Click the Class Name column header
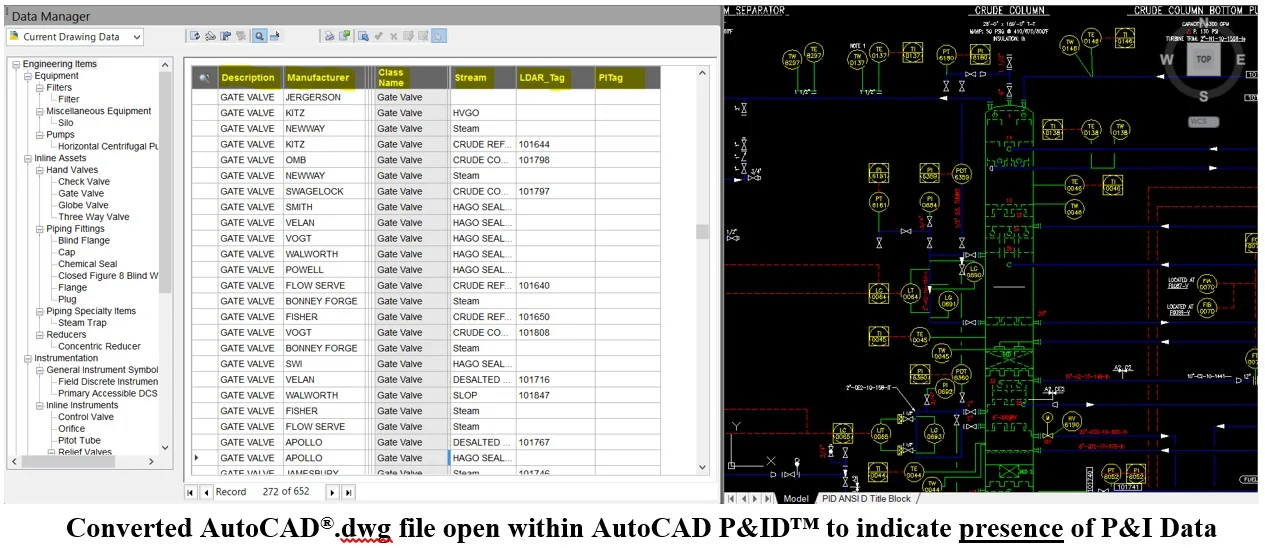The image size is (1265, 548). point(411,78)
